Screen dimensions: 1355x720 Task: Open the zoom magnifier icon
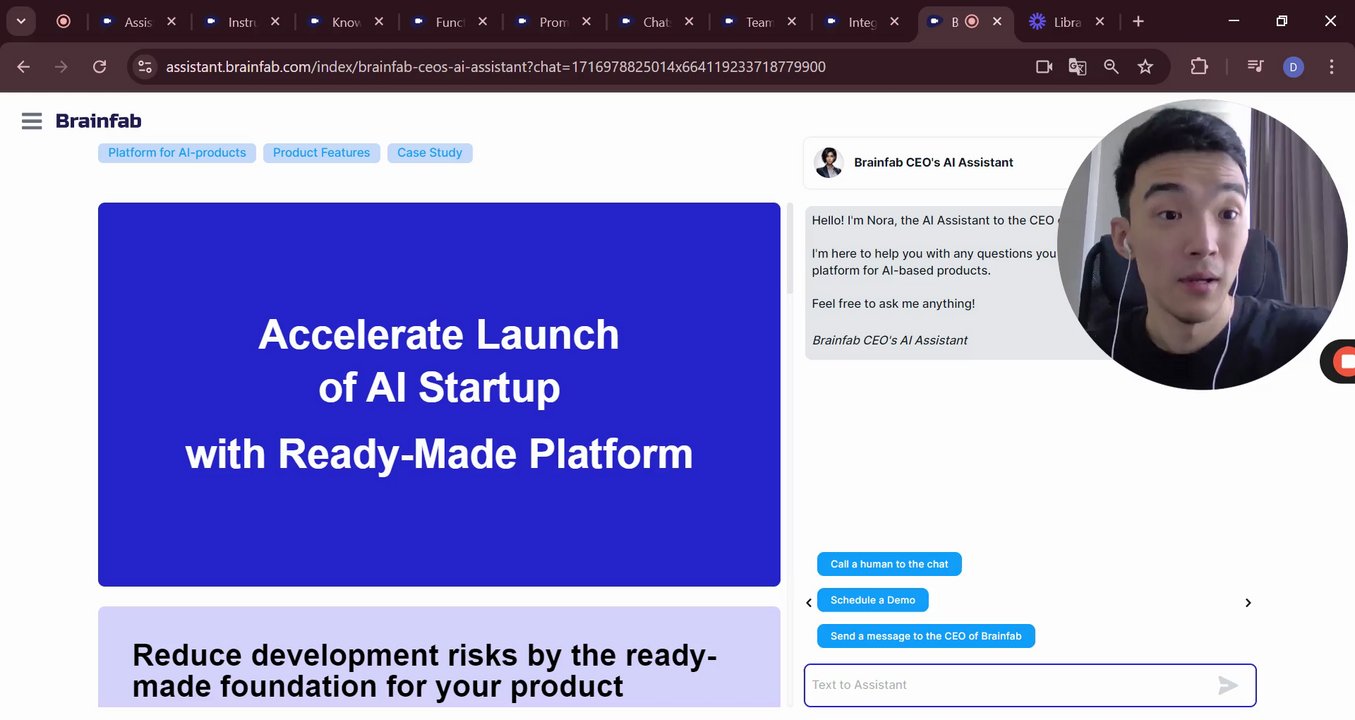(1111, 67)
